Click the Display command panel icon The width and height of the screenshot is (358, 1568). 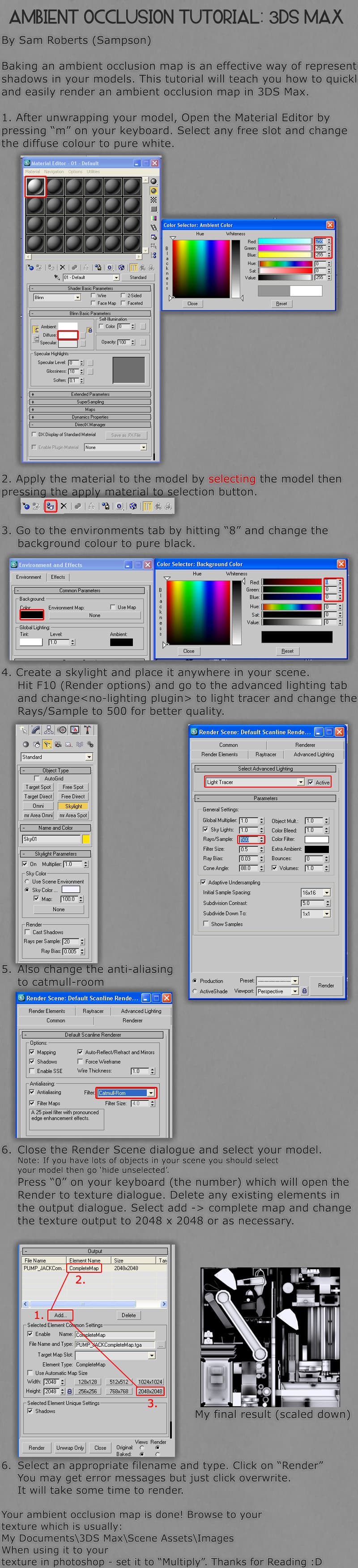75,730
